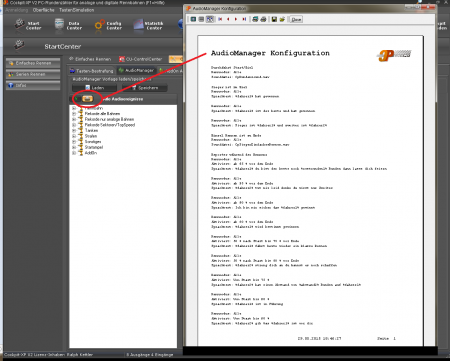Expand the AddOn tree node
450x361 pixels.
74,153
